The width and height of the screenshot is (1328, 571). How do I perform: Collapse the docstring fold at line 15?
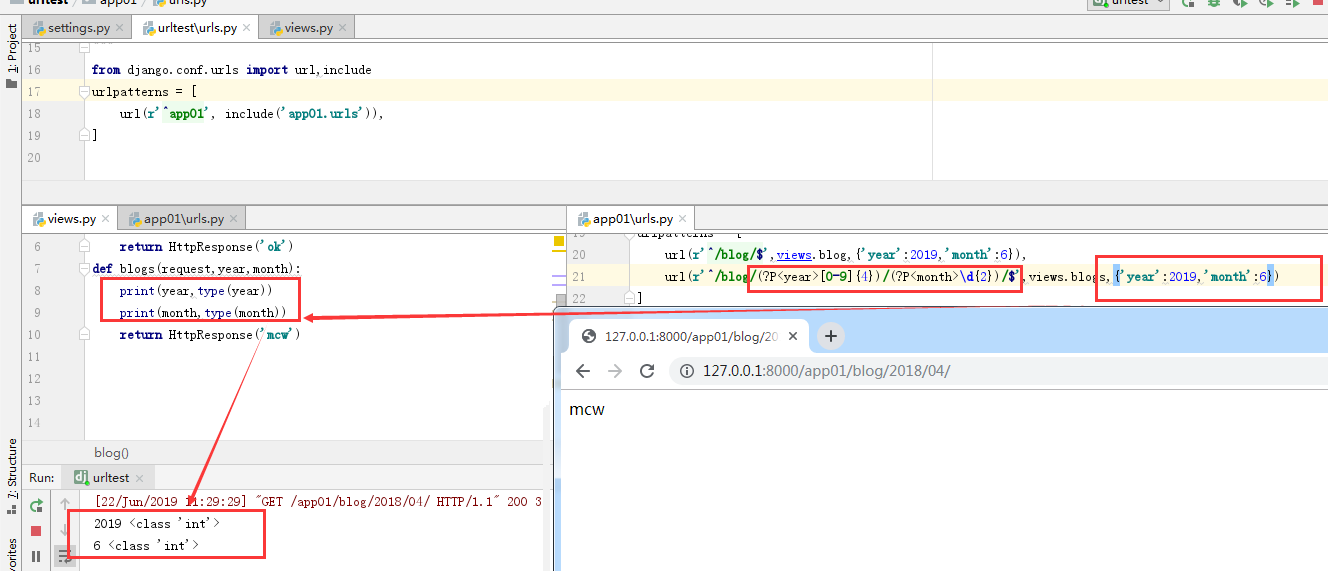pos(84,46)
